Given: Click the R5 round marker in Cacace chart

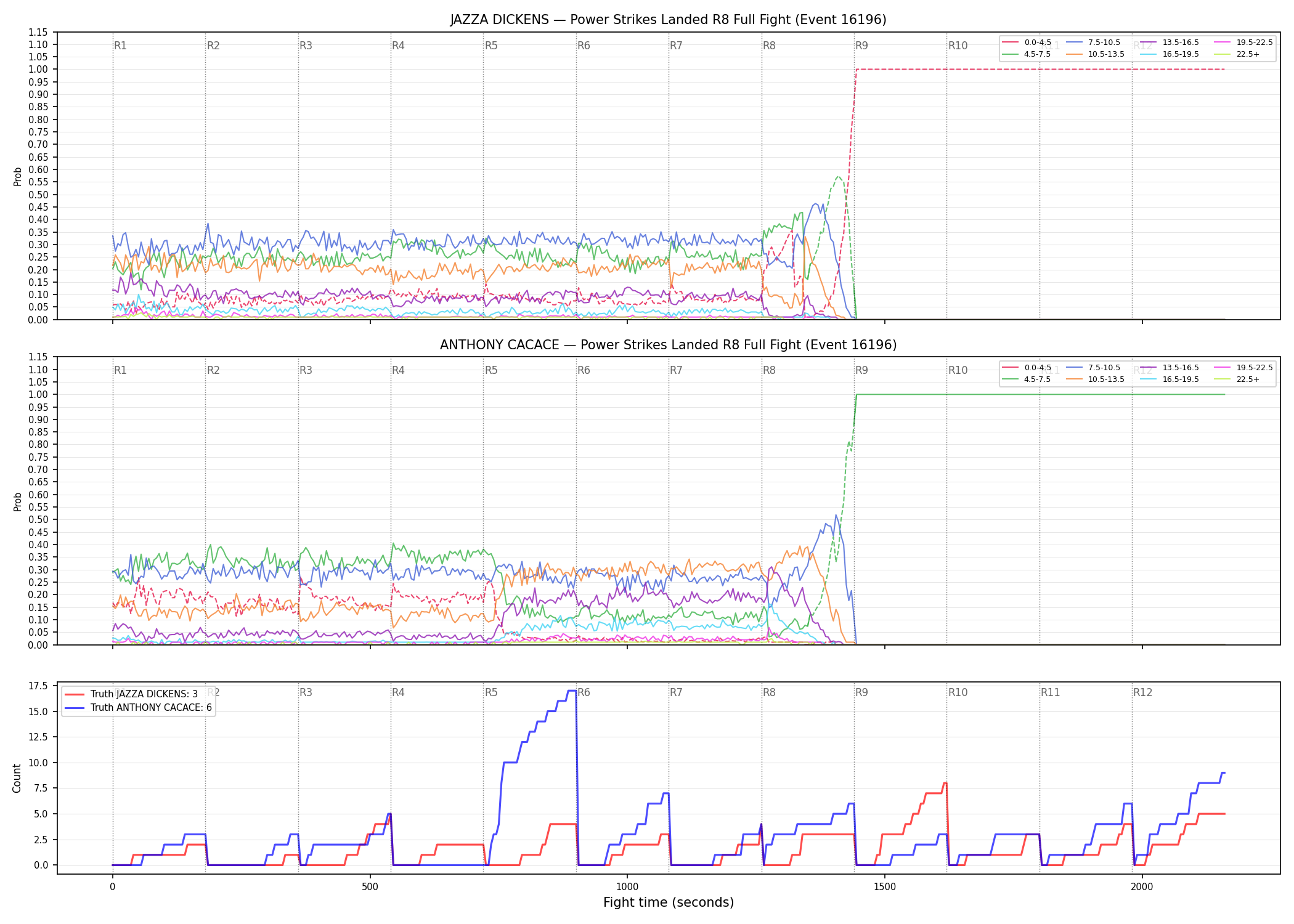Looking at the screenshot, I should (x=491, y=370).
